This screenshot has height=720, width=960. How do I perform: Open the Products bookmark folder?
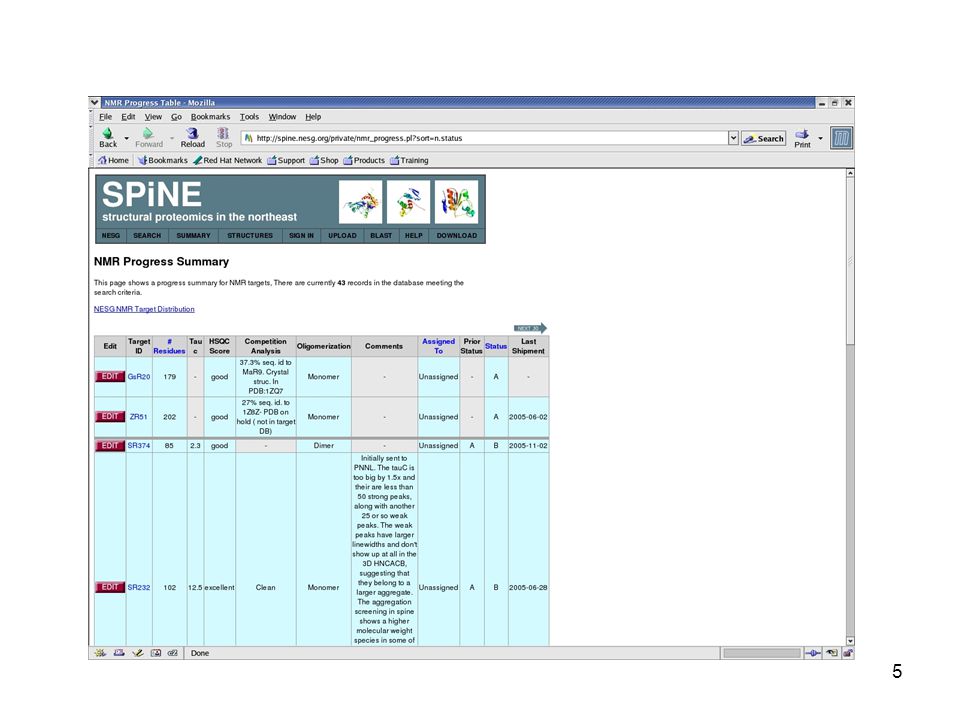(364, 160)
